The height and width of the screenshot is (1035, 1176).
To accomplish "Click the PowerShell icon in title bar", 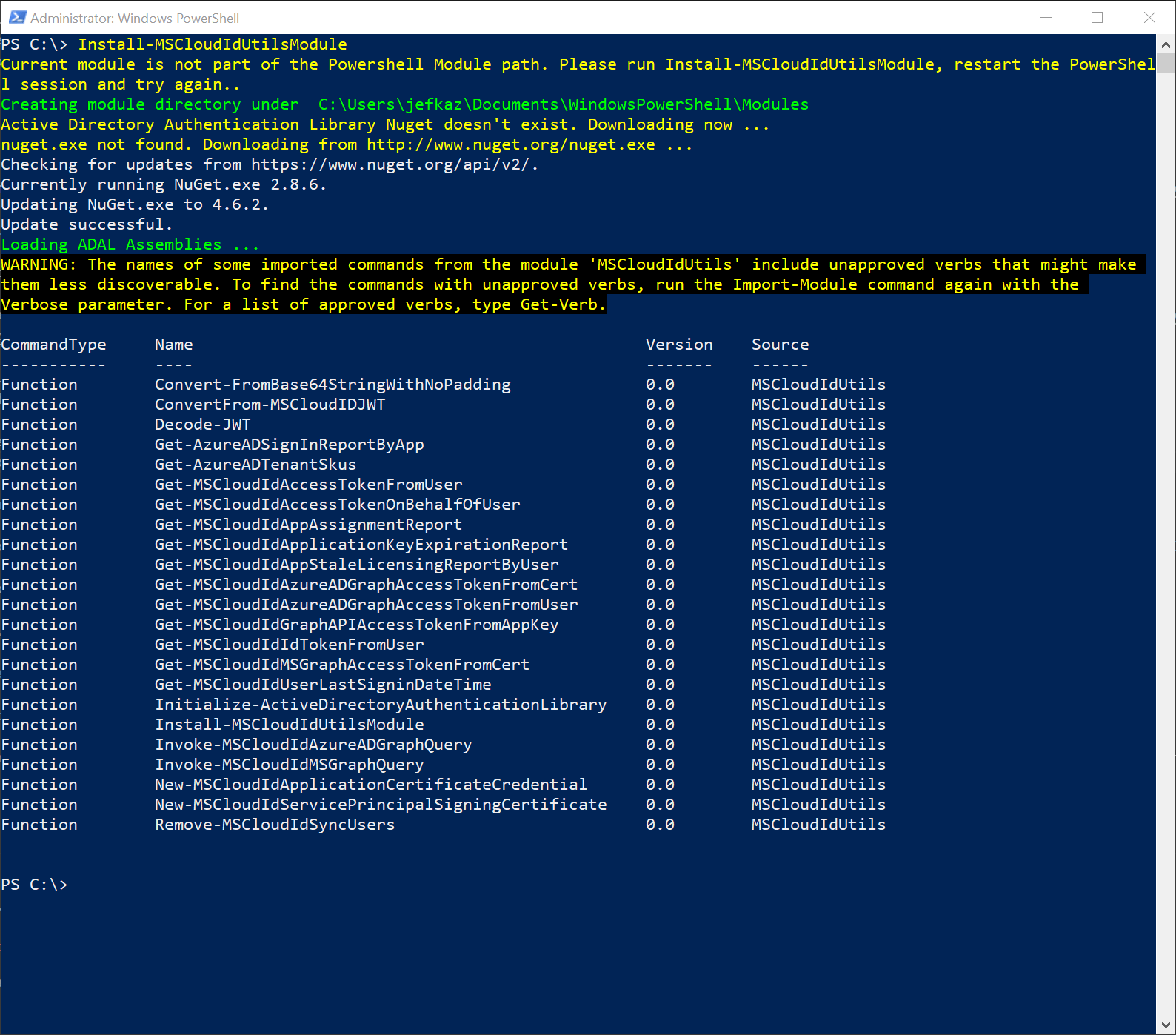I will coord(17,17).
